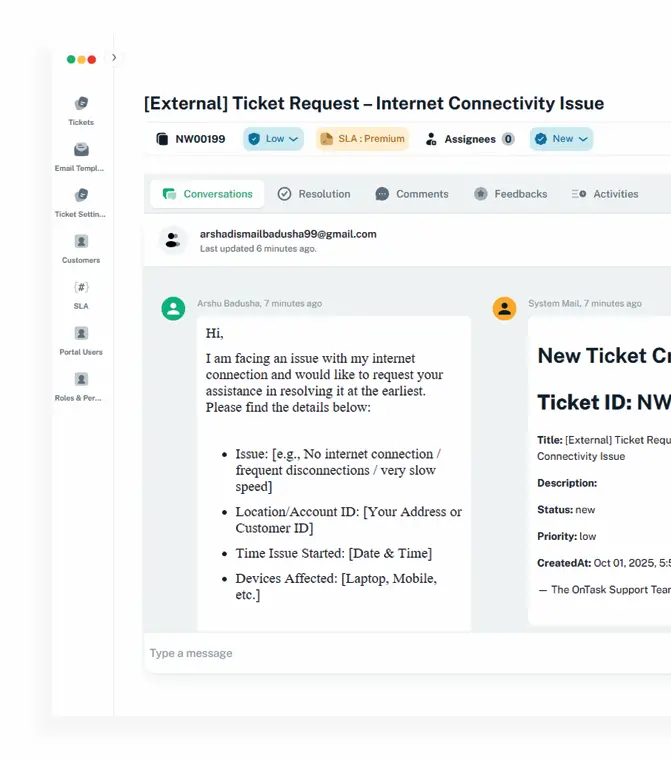Open Roles & Permissions sidebar icon
The image size is (671, 761).
(x=81, y=379)
